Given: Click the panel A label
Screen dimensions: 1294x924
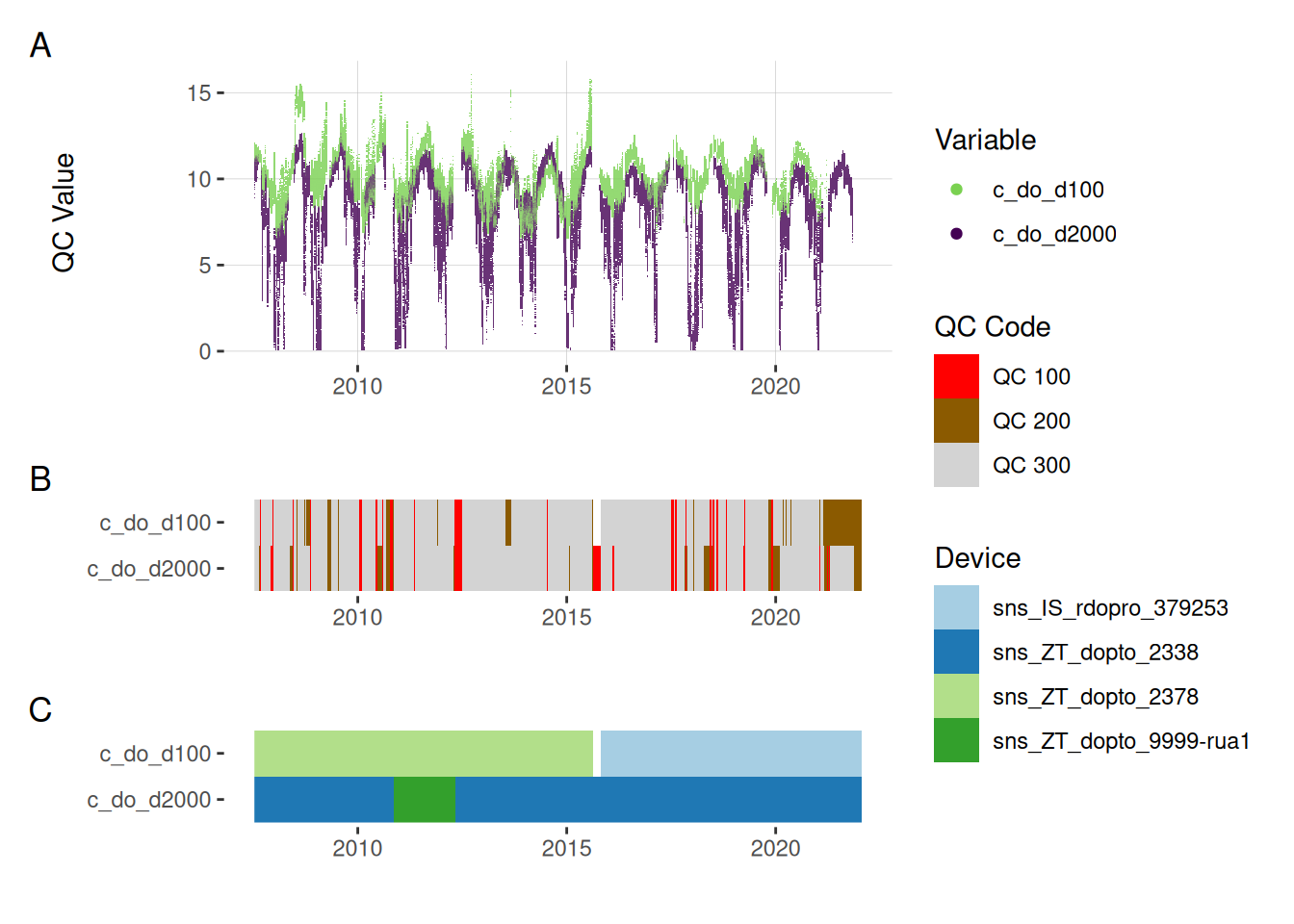Looking at the screenshot, I should 40,45.
